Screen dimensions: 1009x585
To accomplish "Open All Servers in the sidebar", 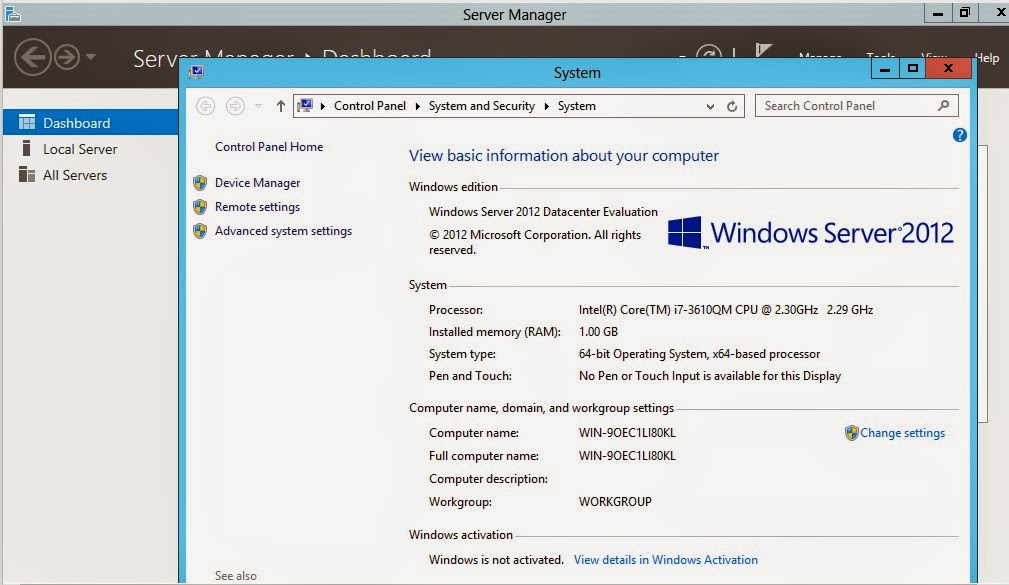I will [74, 175].
